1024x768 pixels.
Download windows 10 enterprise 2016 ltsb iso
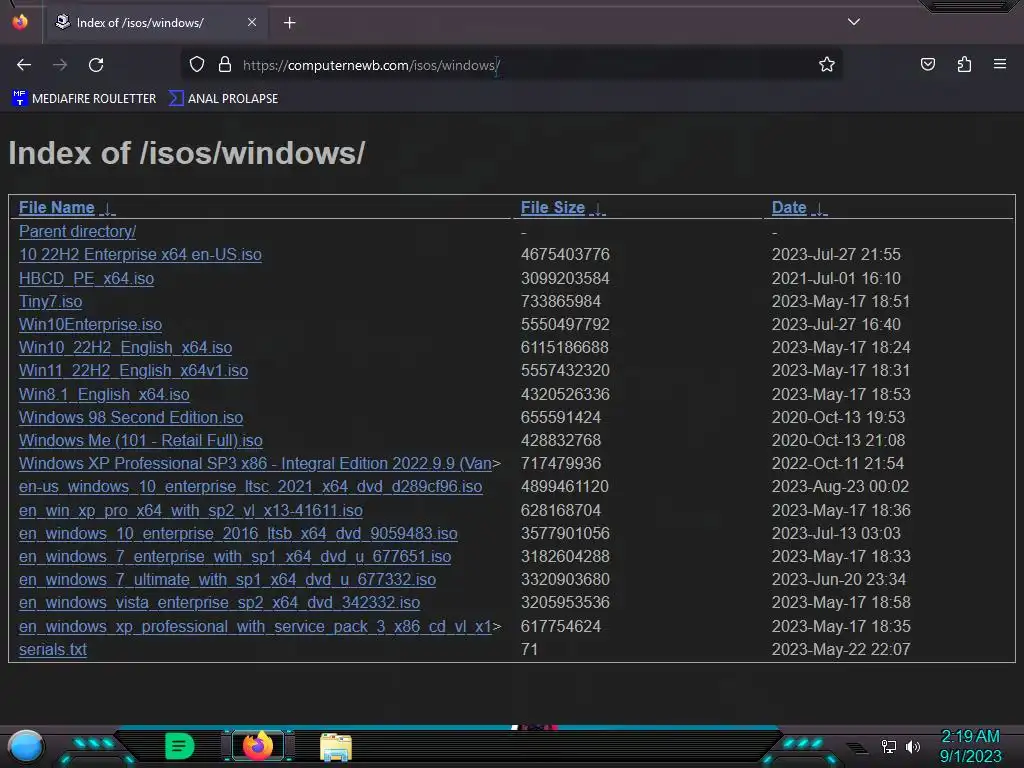(238, 534)
